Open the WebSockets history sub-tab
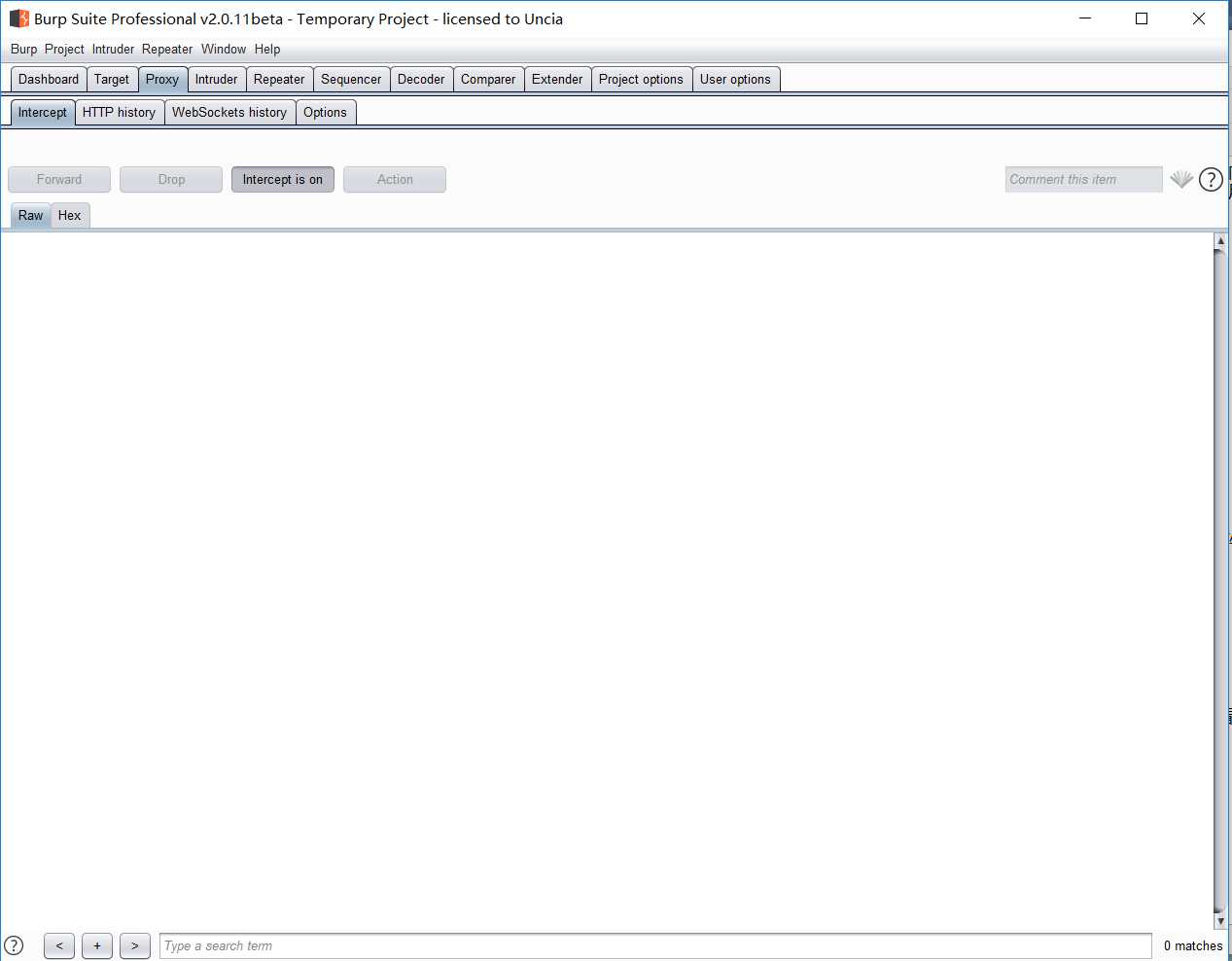 [x=229, y=112]
